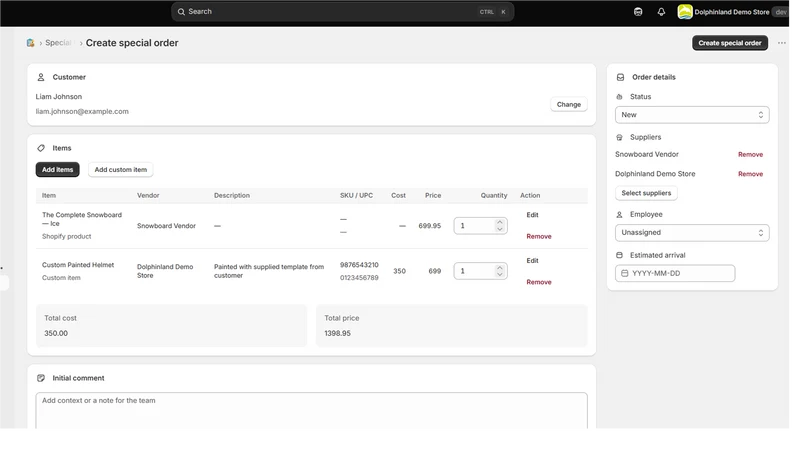Screen dimensions: 800x450
Task: Focus the top Search field
Action: 342,12
